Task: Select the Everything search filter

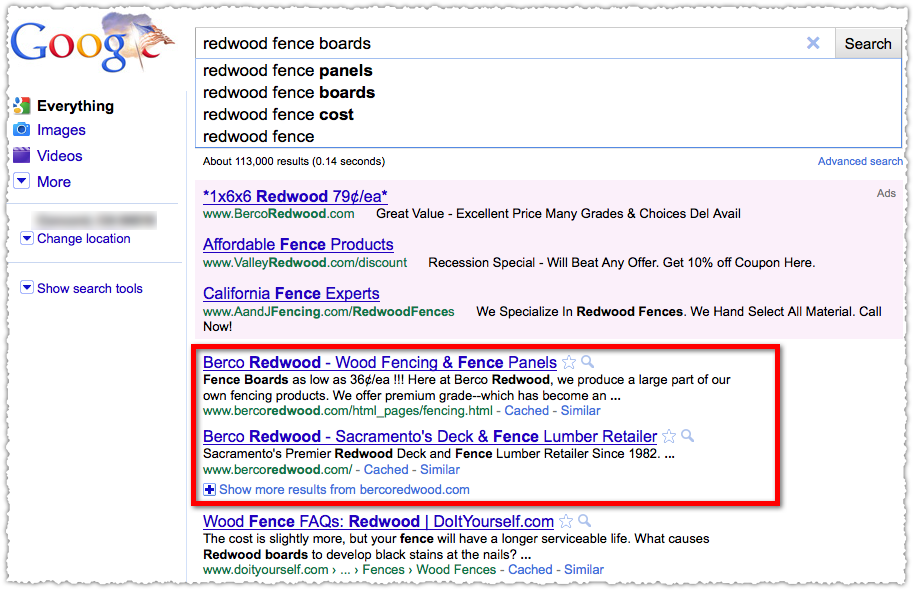Action: click(x=75, y=106)
